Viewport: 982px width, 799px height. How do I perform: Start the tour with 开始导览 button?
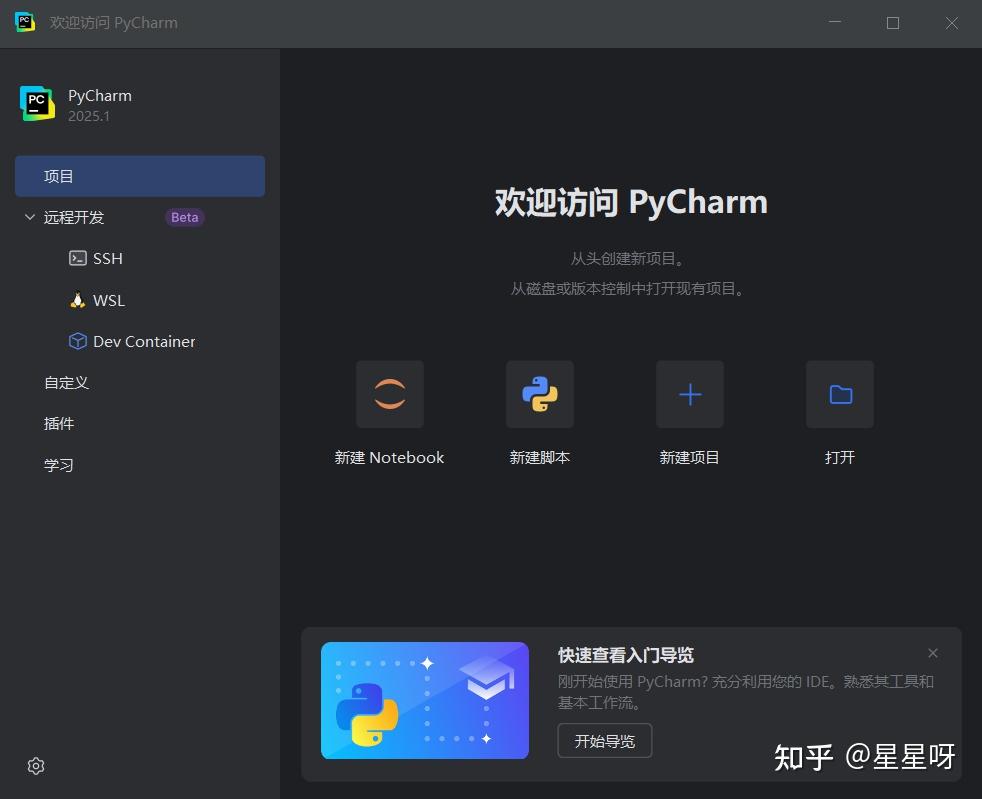click(604, 740)
